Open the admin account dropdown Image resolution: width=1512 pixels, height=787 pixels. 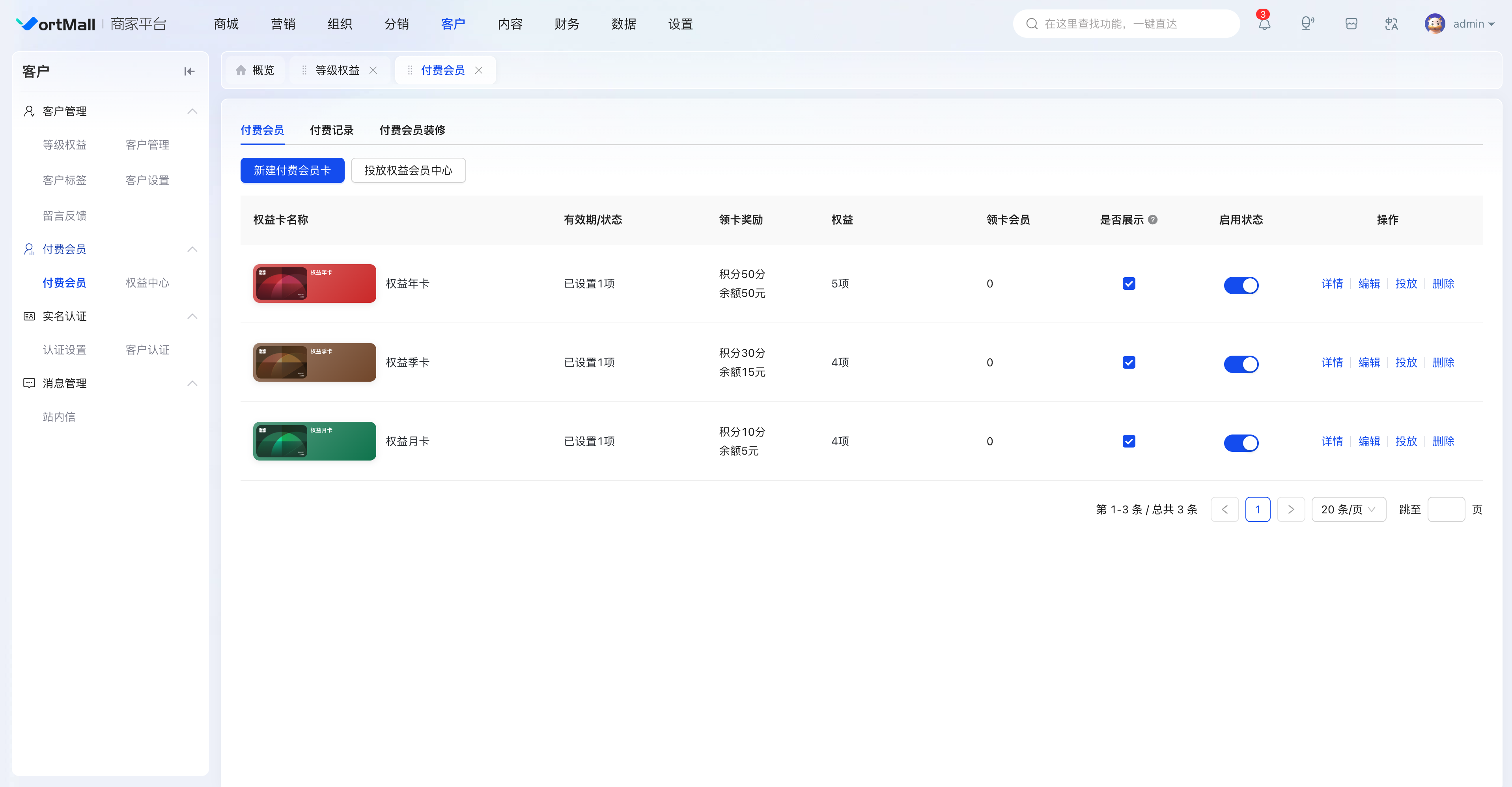pos(1473,24)
